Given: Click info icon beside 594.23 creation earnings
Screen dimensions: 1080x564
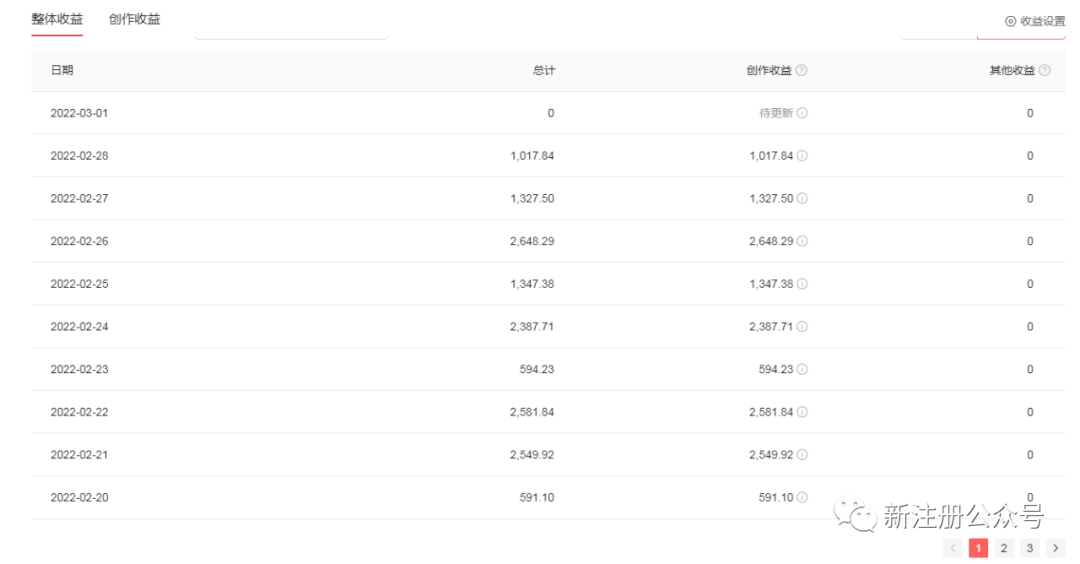Looking at the screenshot, I should pyautogui.click(x=803, y=369).
